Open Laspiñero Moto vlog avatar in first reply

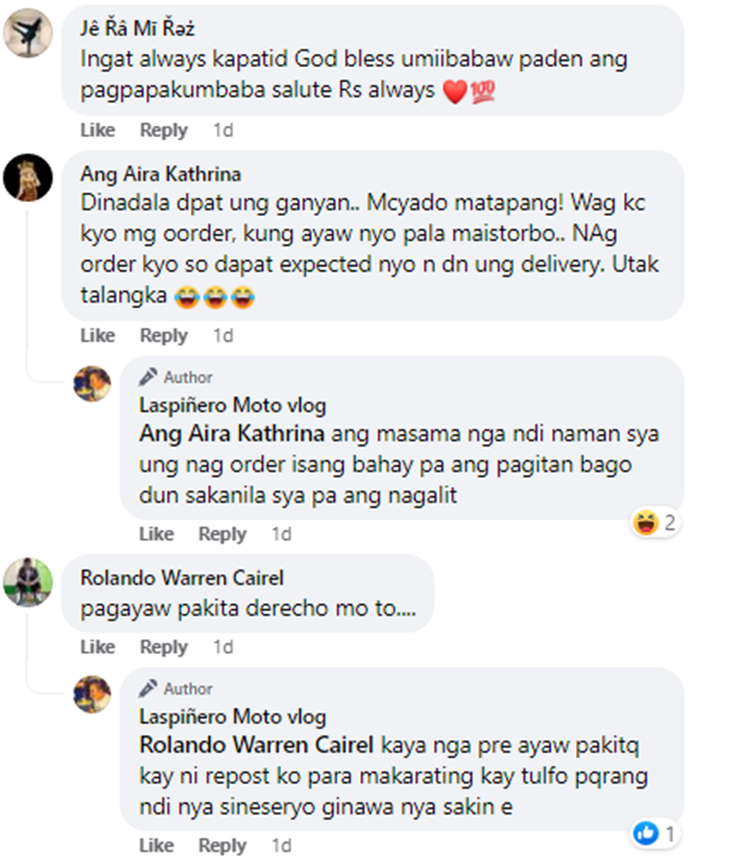click(92, 384)
